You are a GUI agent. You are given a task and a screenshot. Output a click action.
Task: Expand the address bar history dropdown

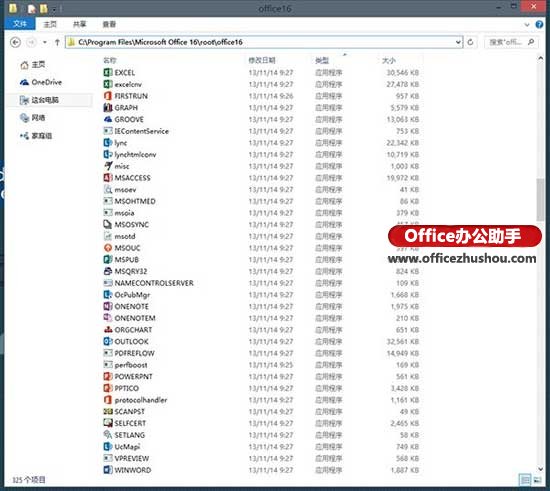pos(458,42)
